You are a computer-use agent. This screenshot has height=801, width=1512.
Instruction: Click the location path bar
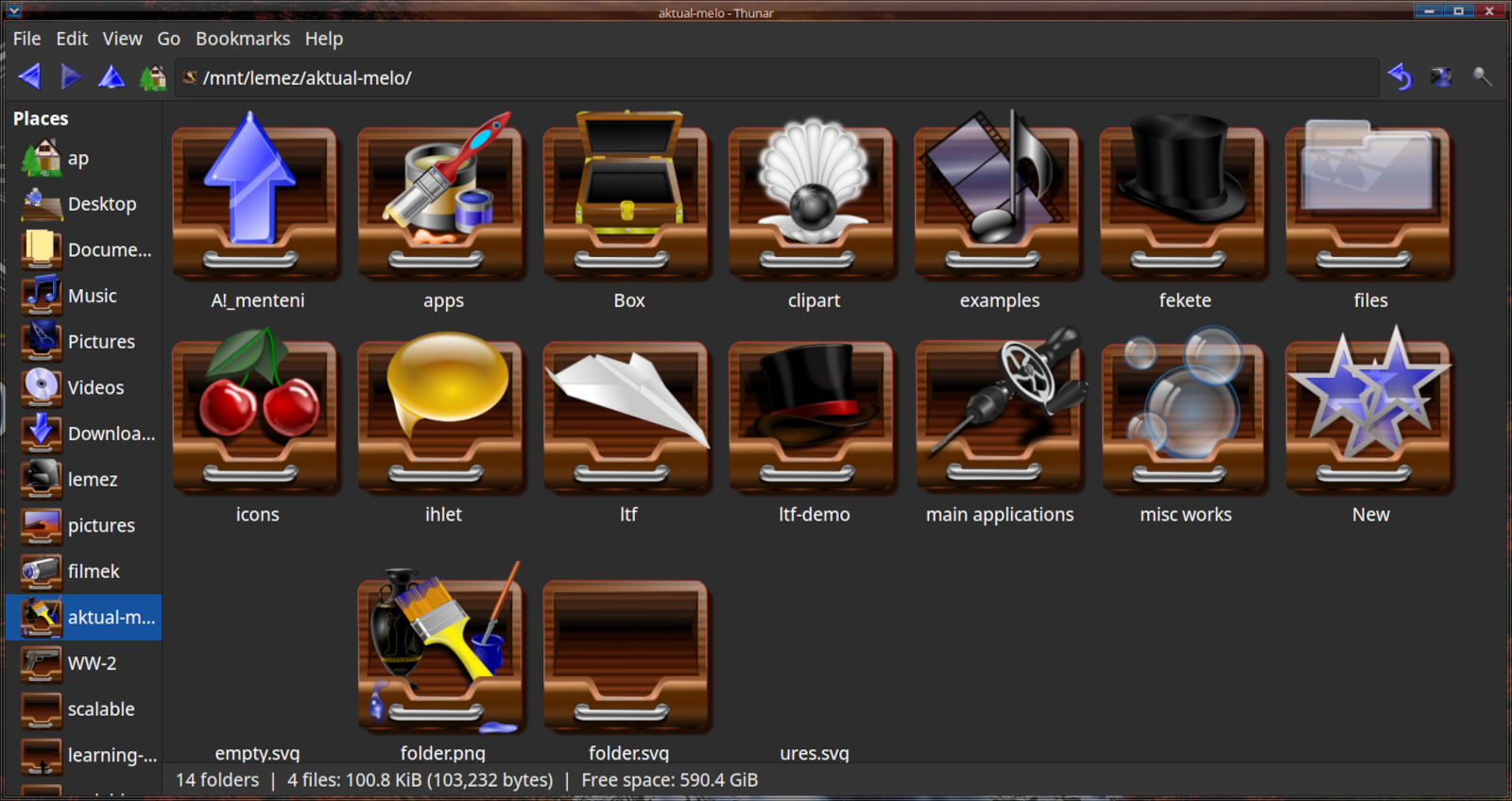coord(777,77)
